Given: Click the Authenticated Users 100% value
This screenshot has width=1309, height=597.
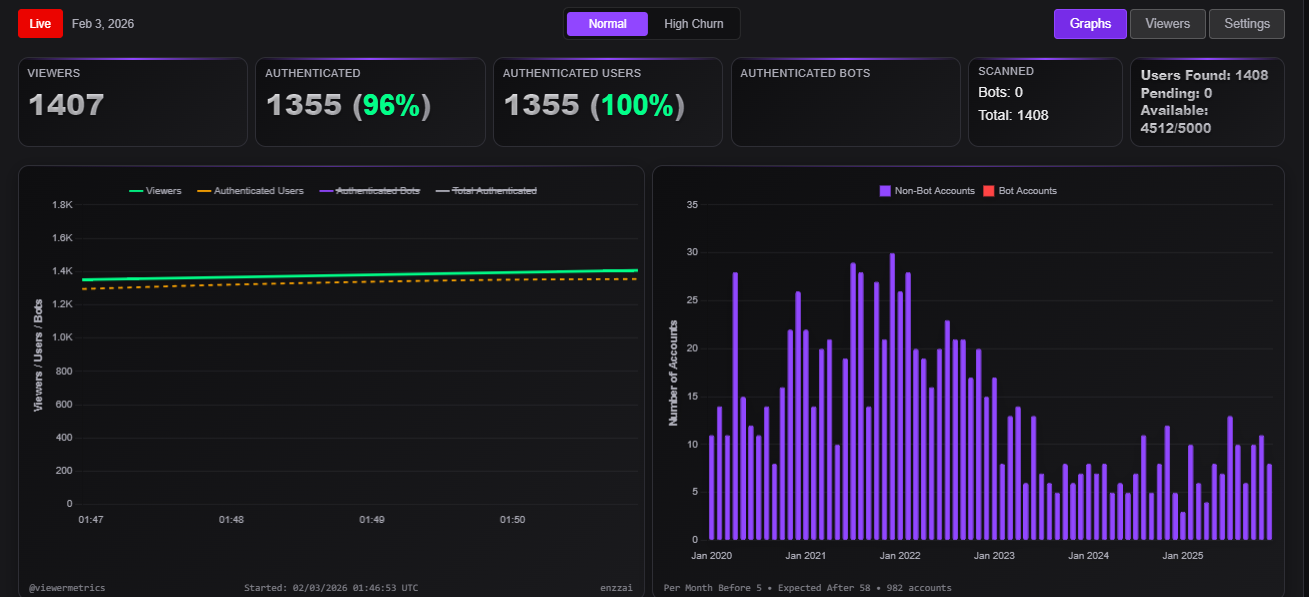Looking at the screenshot, I should point(637,105).
